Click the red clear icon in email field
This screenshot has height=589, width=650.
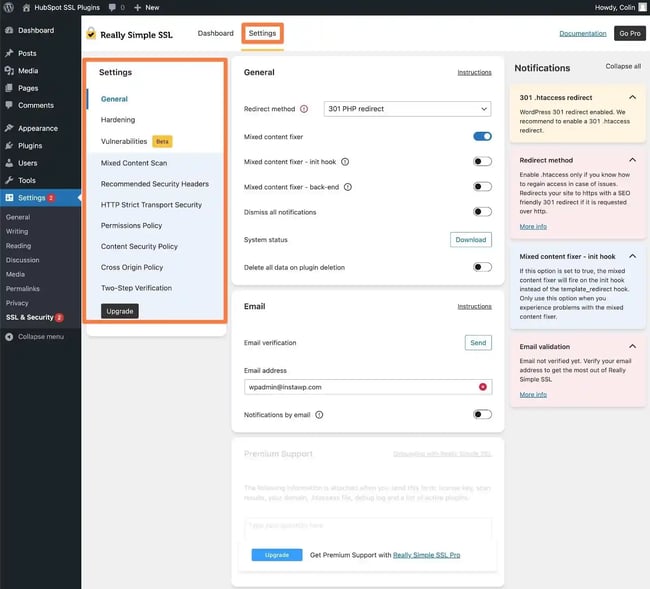click(483, 386)
